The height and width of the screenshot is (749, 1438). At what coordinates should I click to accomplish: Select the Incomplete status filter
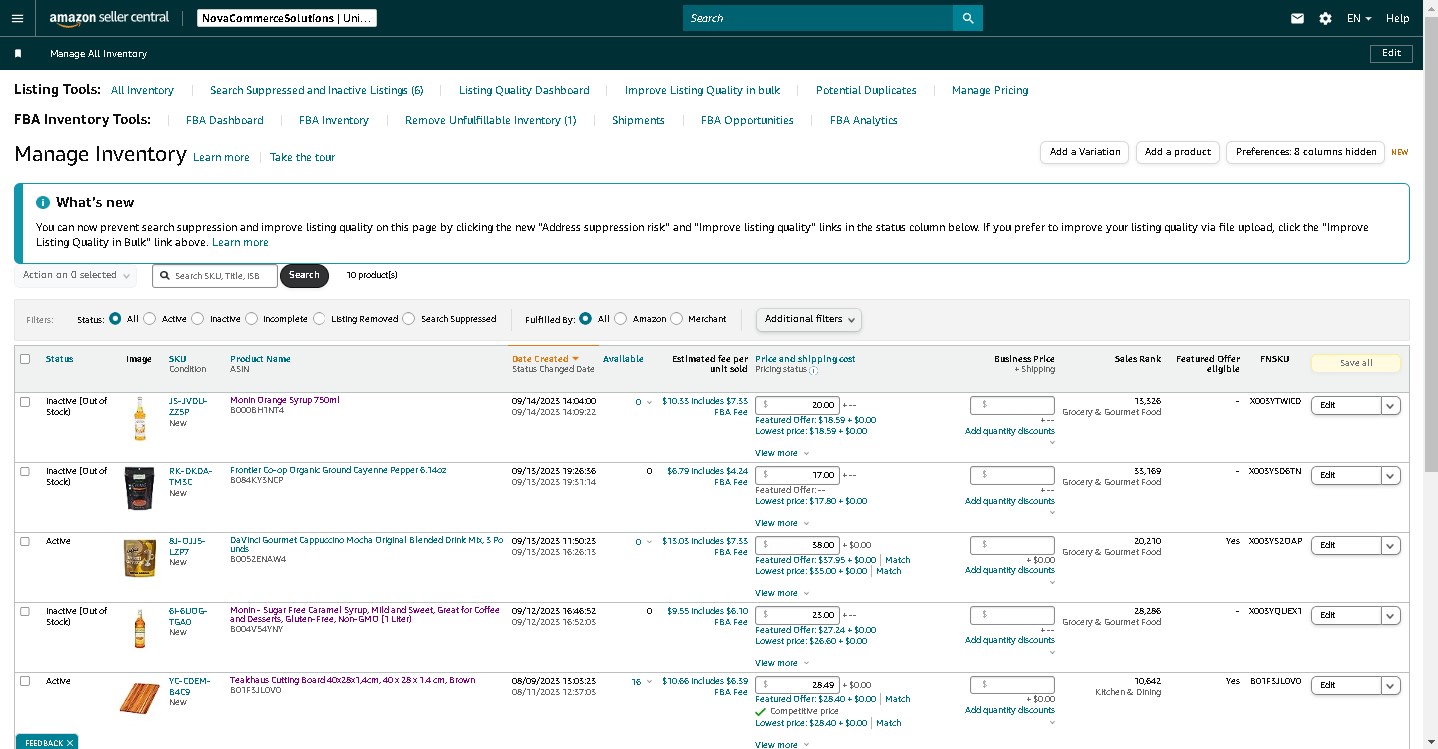(x=250, y=319)
